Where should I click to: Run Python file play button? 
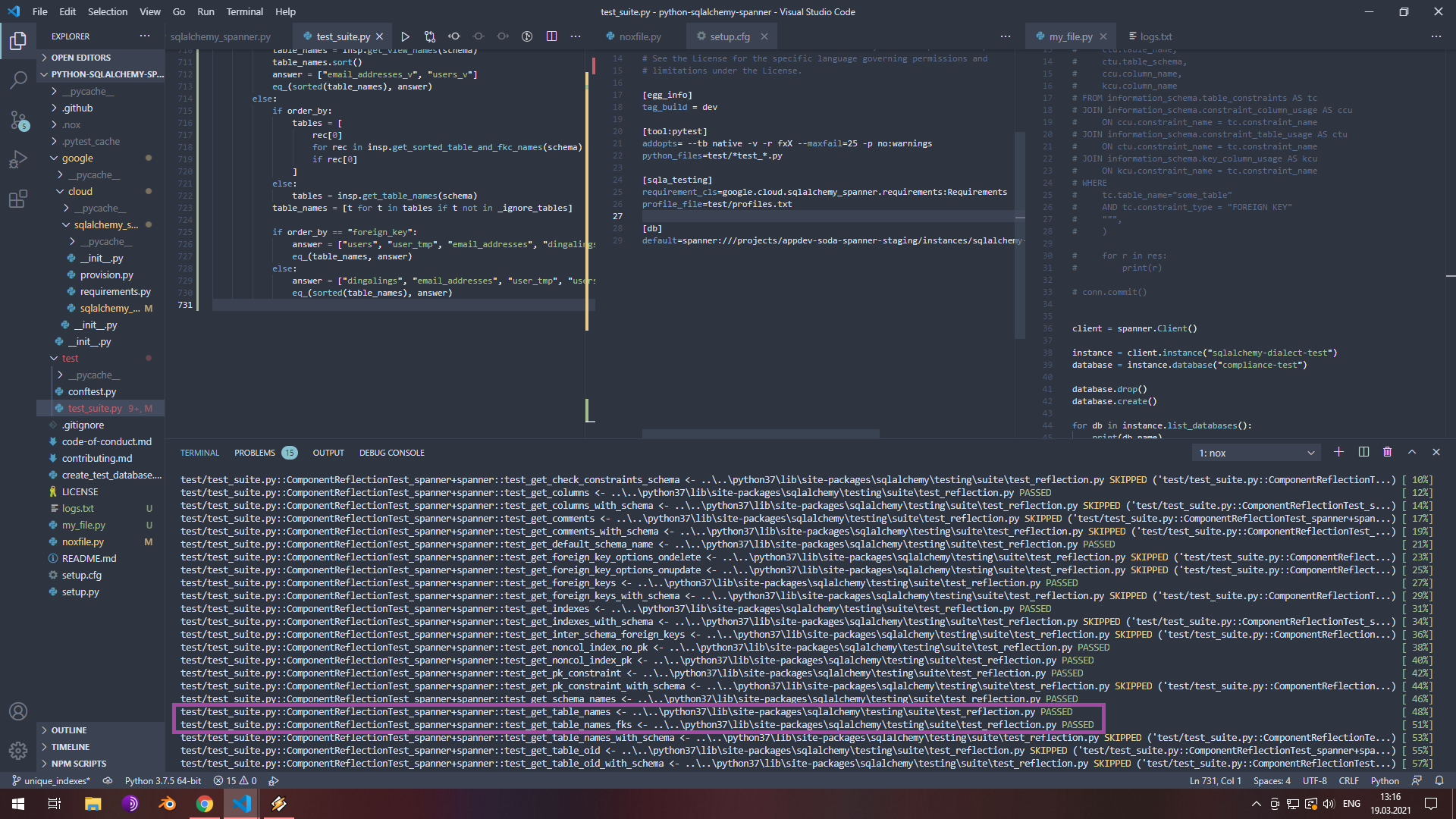pos(405,36)
